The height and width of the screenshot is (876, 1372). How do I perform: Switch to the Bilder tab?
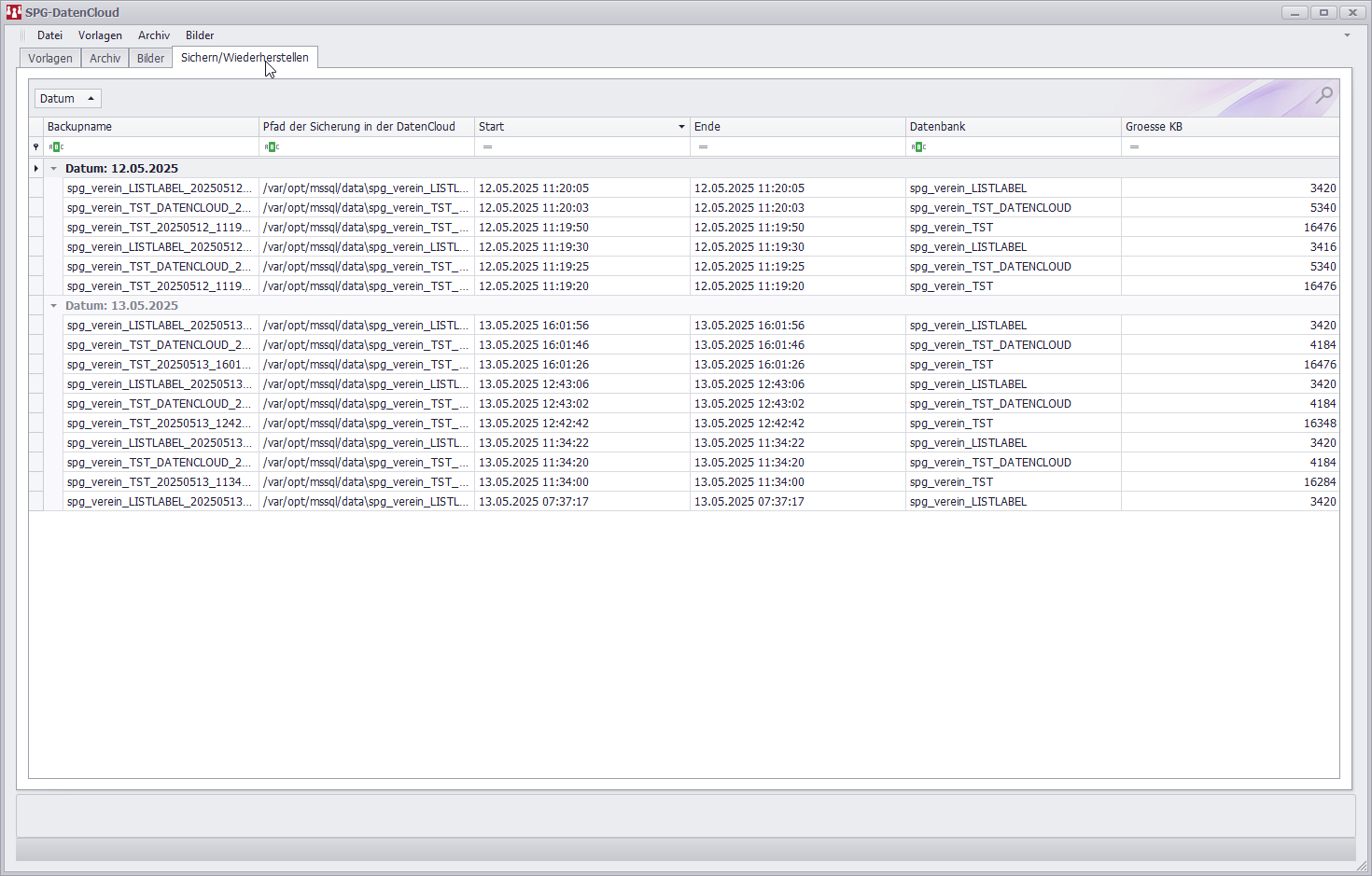coord(150,58)
